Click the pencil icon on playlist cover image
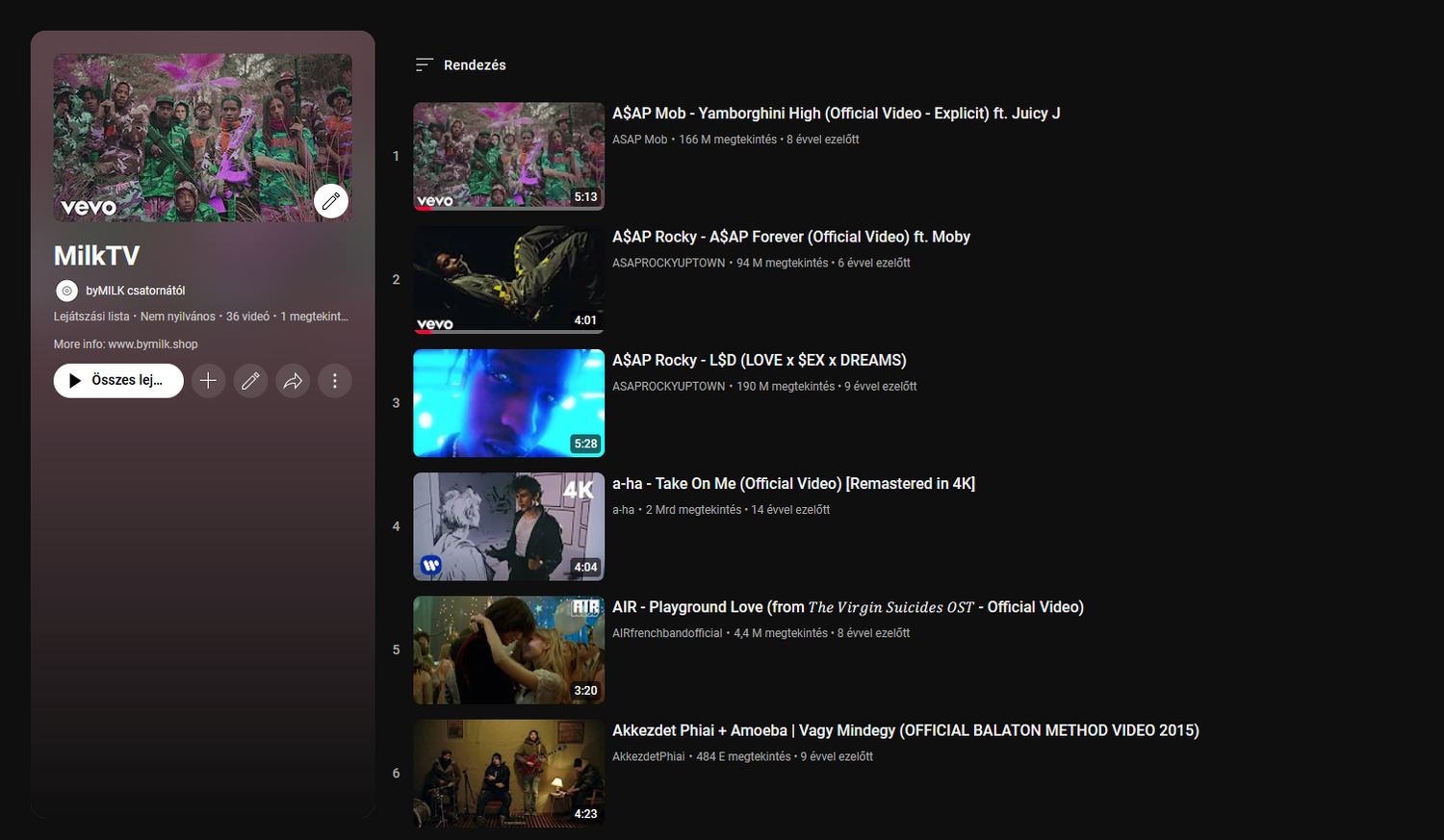The width and height of the screenshot is (1444, 840). 331,201
